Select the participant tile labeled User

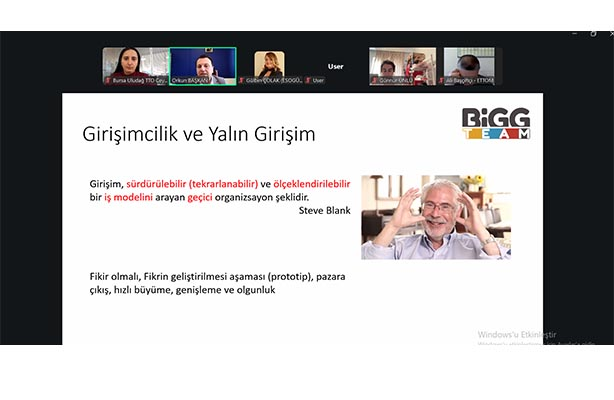(336, 66)
